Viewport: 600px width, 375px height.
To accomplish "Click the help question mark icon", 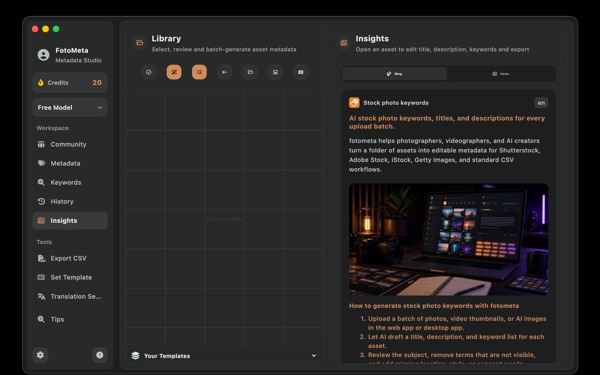I will (x=99, y=355).
